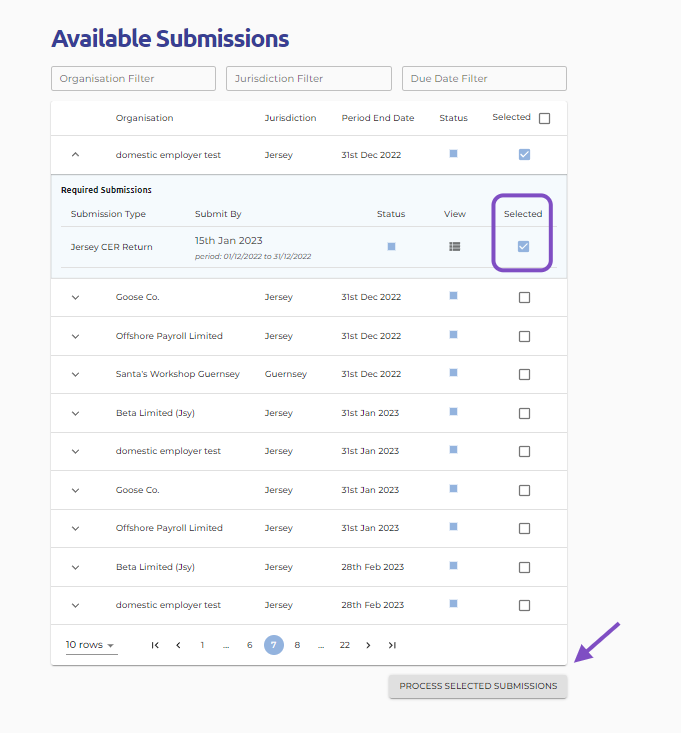
Task: Select Beta Limited (Jsy) 31st Jan 2023 checkbox
Action: pos(524,414)
